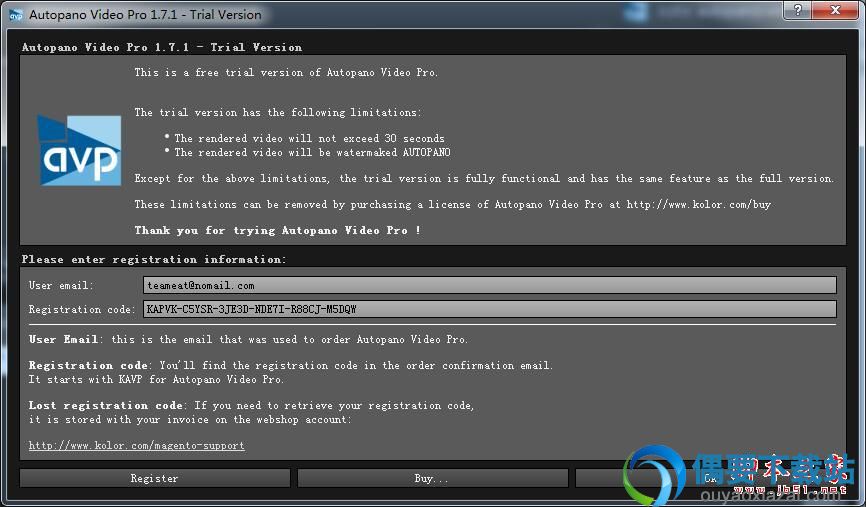Viewport: 866px width, 507px height.
Task: Click inside the User email field
Action: [x=489, y=286]
